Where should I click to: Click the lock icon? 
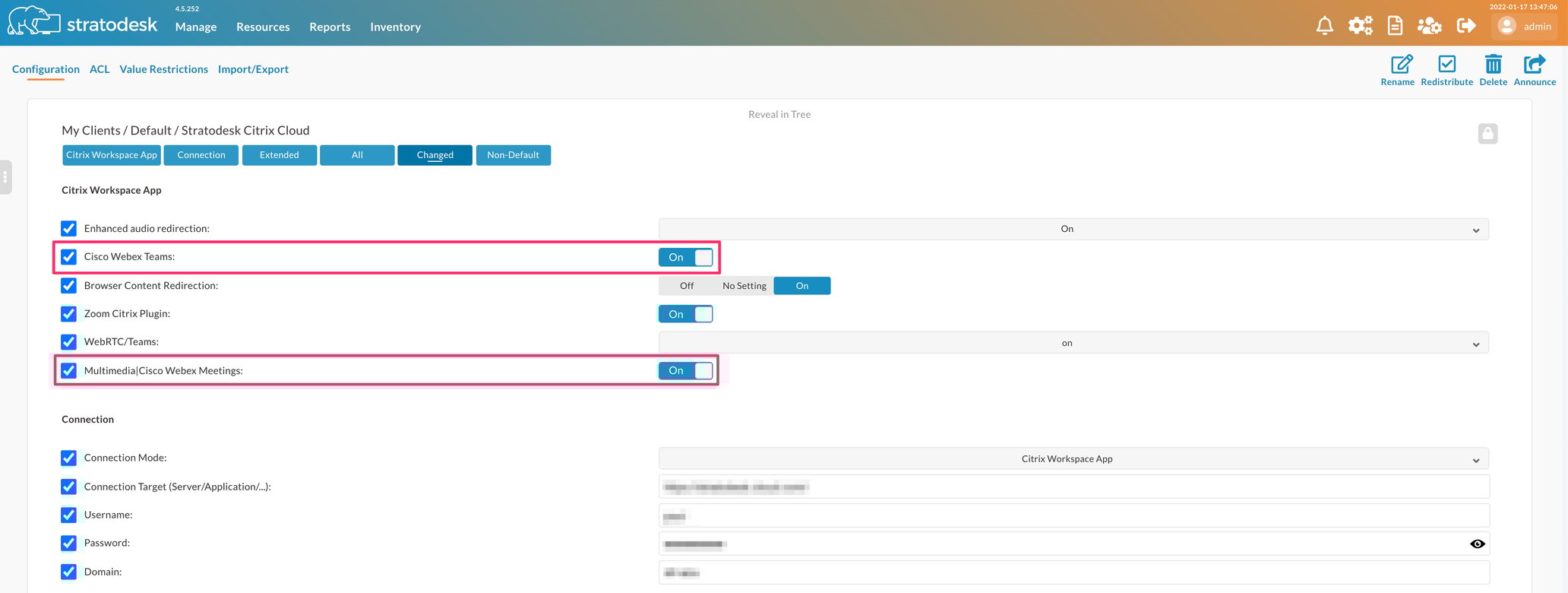[1487, 134]
